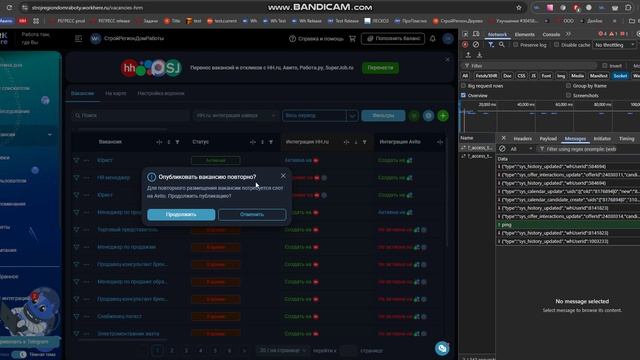This screenshot has height=360, width=640.
Task: Bookmark this page with star icon
Action: pyautogui.click(x=519, y=8)
